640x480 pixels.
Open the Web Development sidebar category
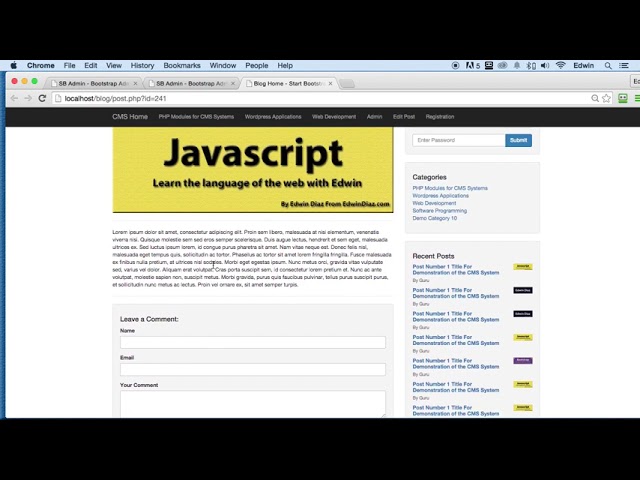434,203
